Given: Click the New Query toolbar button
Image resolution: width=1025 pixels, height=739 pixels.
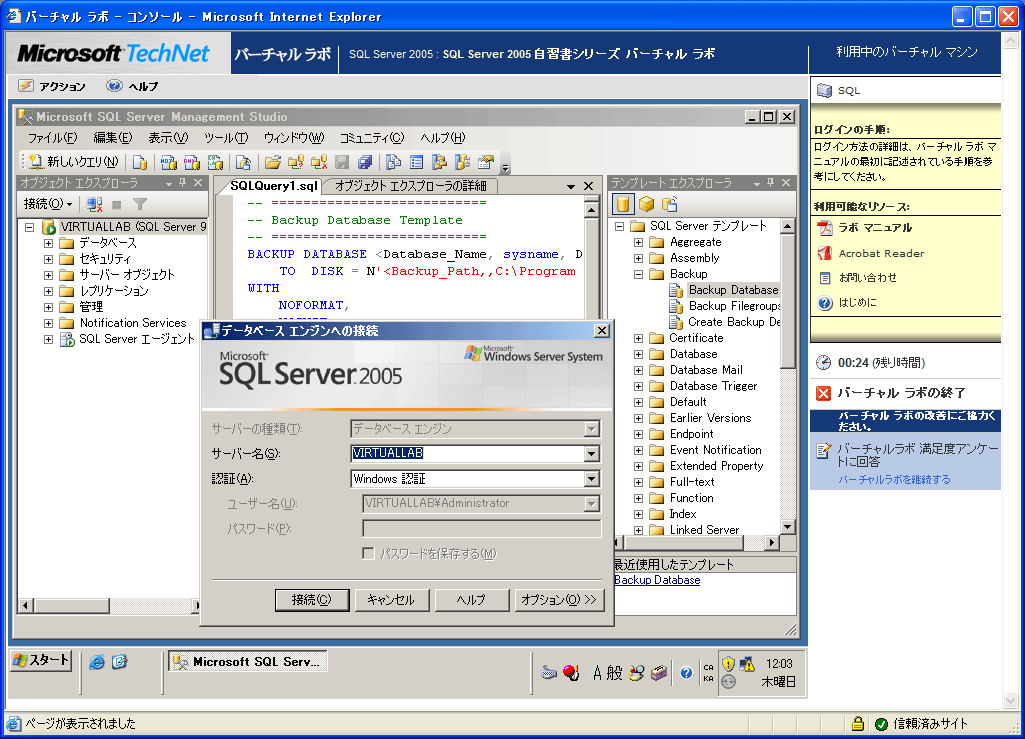Looking at the screenshot, I should [x=73, y=162].
